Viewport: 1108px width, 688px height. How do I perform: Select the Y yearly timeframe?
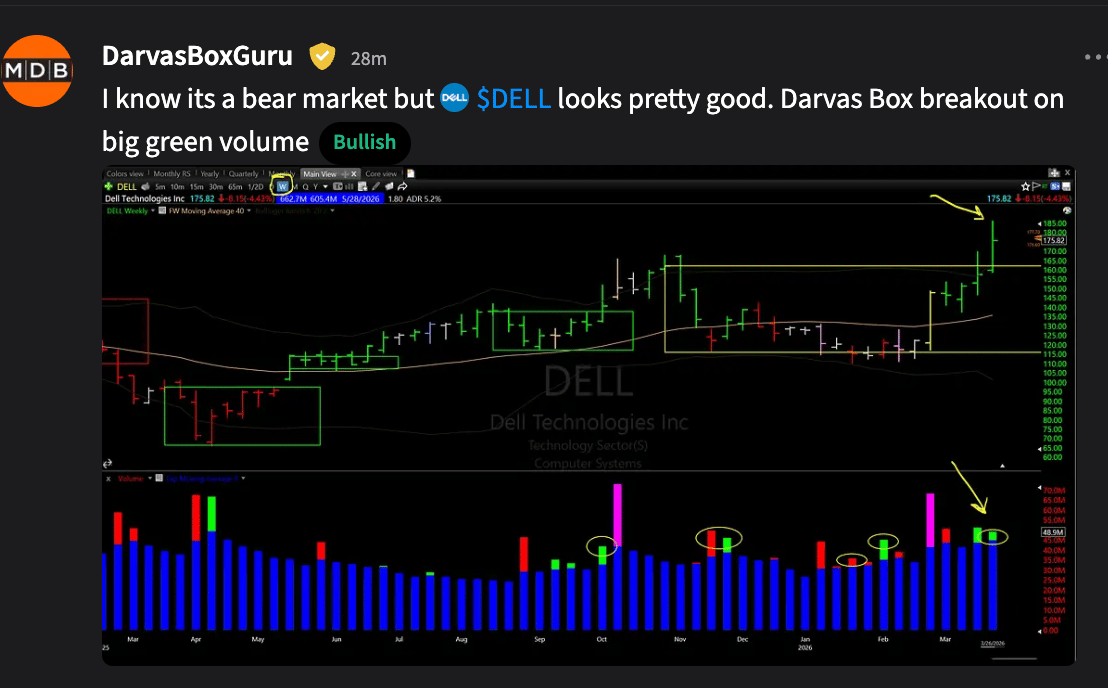(x=315, y=186)
